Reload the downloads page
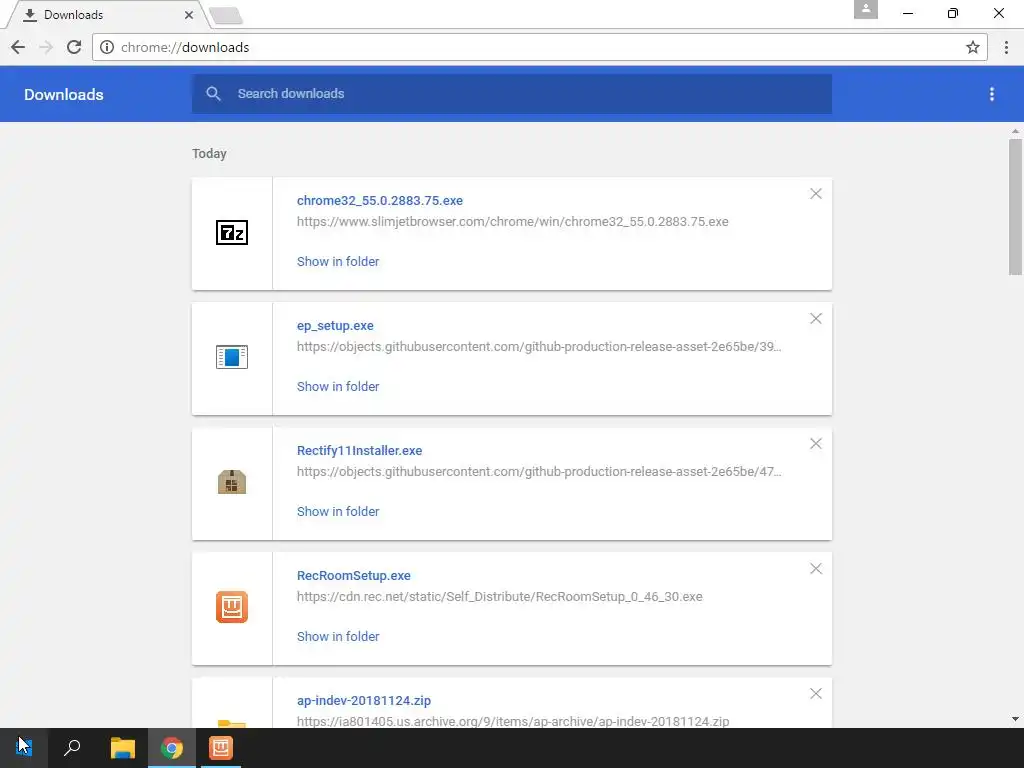Screen dimensions: 1024x768 click(74, 47)
